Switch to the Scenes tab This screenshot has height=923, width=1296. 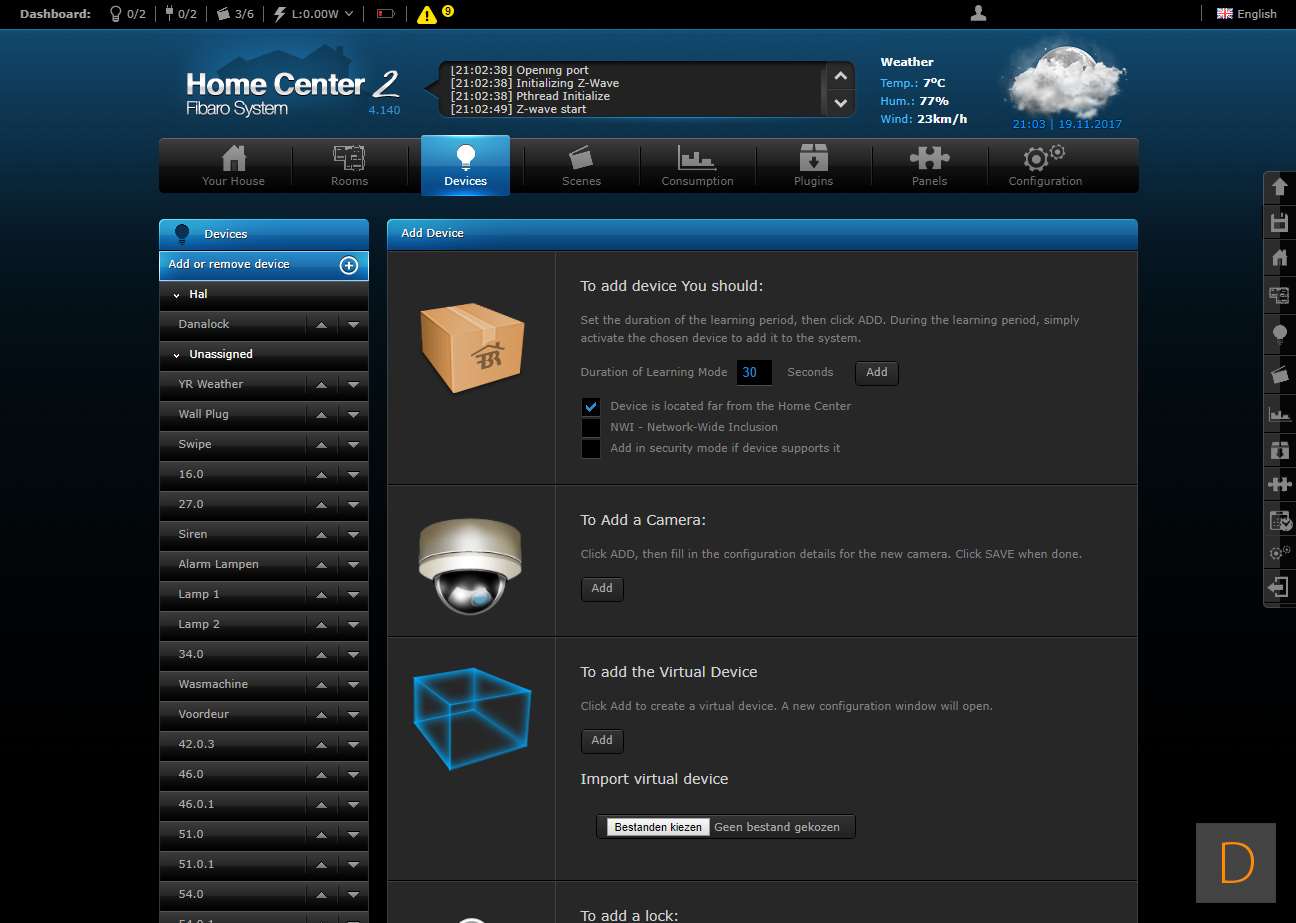coord(581,165)
